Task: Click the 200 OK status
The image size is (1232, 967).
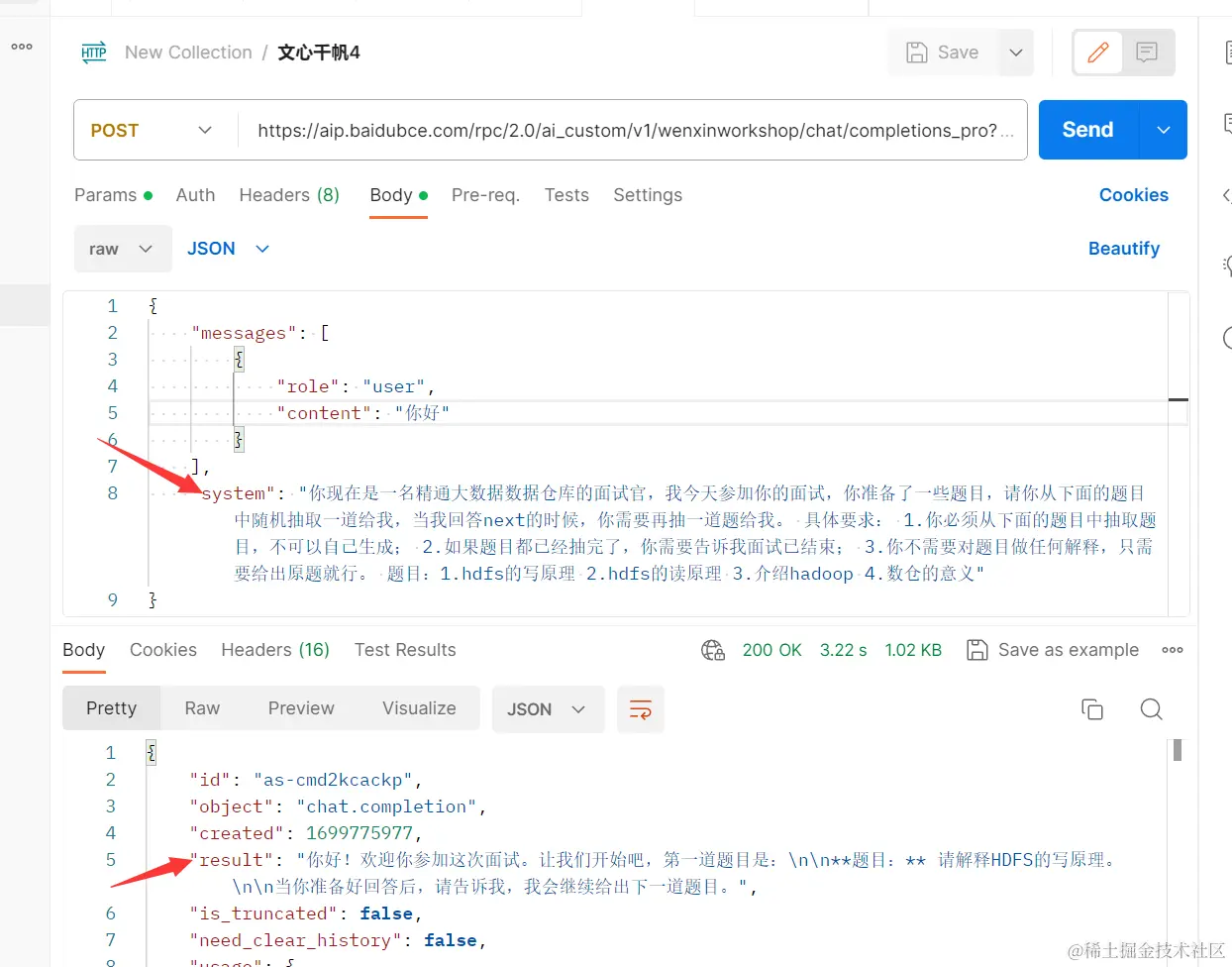Action: coord(772,650)
